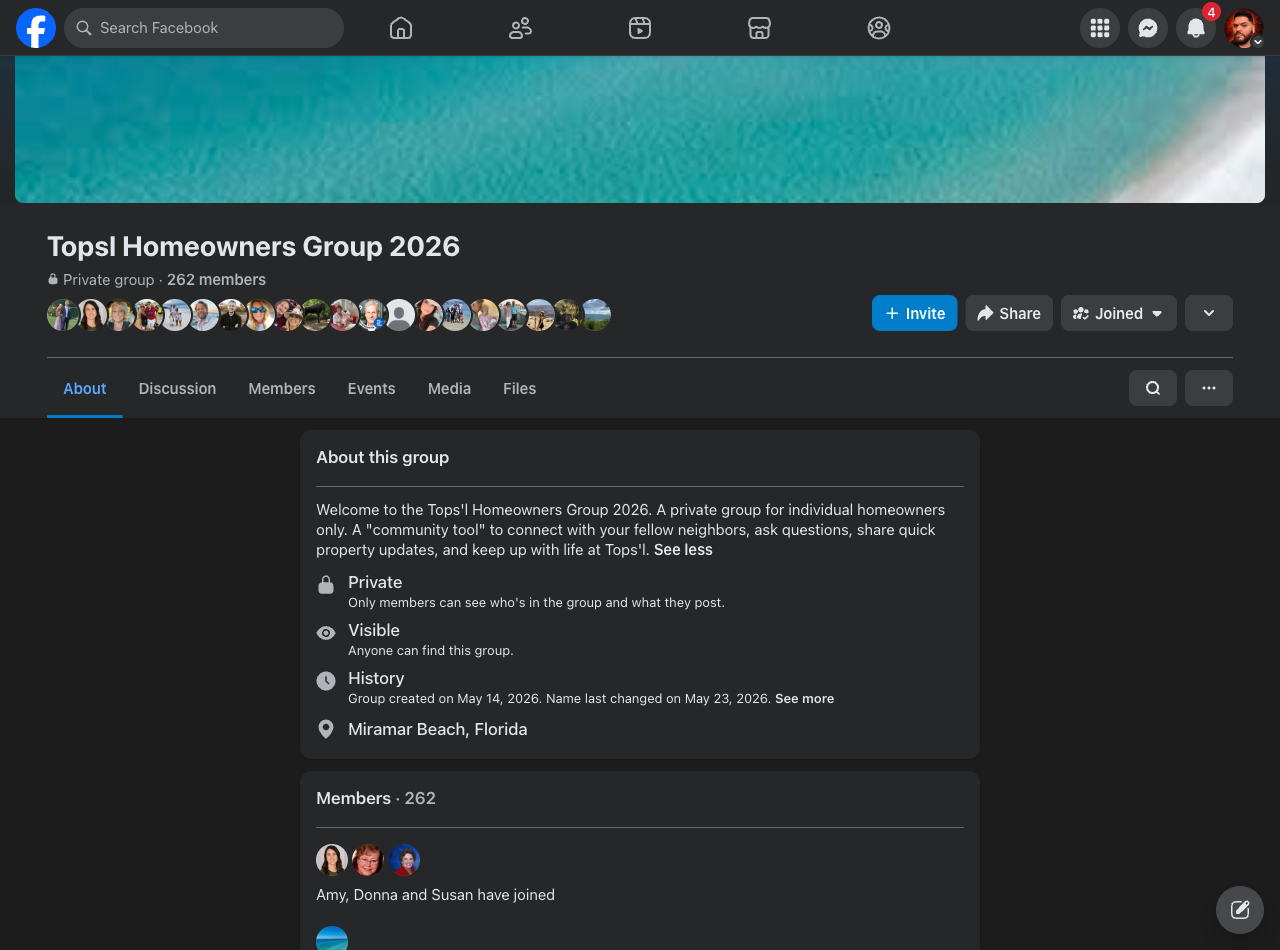Open the apps menu grid icon
This screenshot has height=950, width=1280.
1100,28
